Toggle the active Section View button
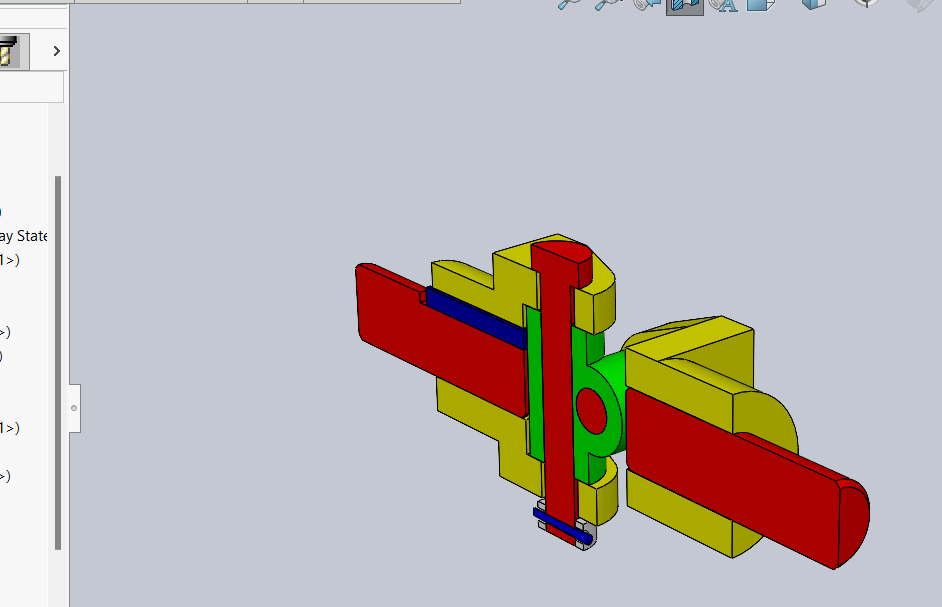Image resolution: width=942 pixels, height=607 pixels. 685,5
